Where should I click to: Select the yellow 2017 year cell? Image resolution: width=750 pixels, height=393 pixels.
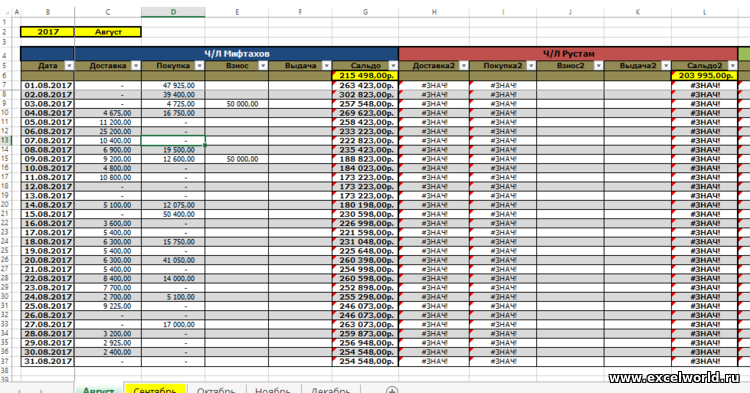point(48,32)
